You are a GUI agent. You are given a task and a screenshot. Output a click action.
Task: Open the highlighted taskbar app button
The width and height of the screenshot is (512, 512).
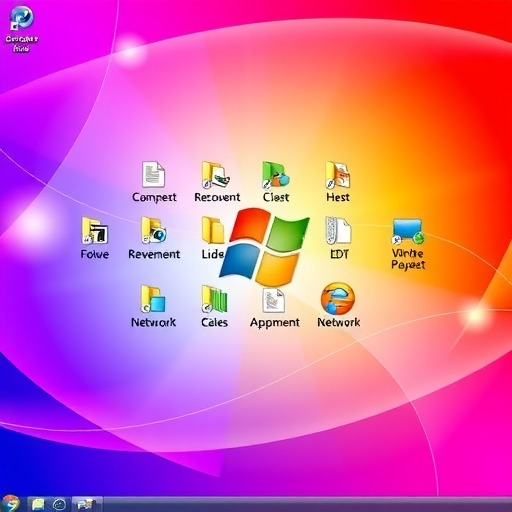click(86, 505)
